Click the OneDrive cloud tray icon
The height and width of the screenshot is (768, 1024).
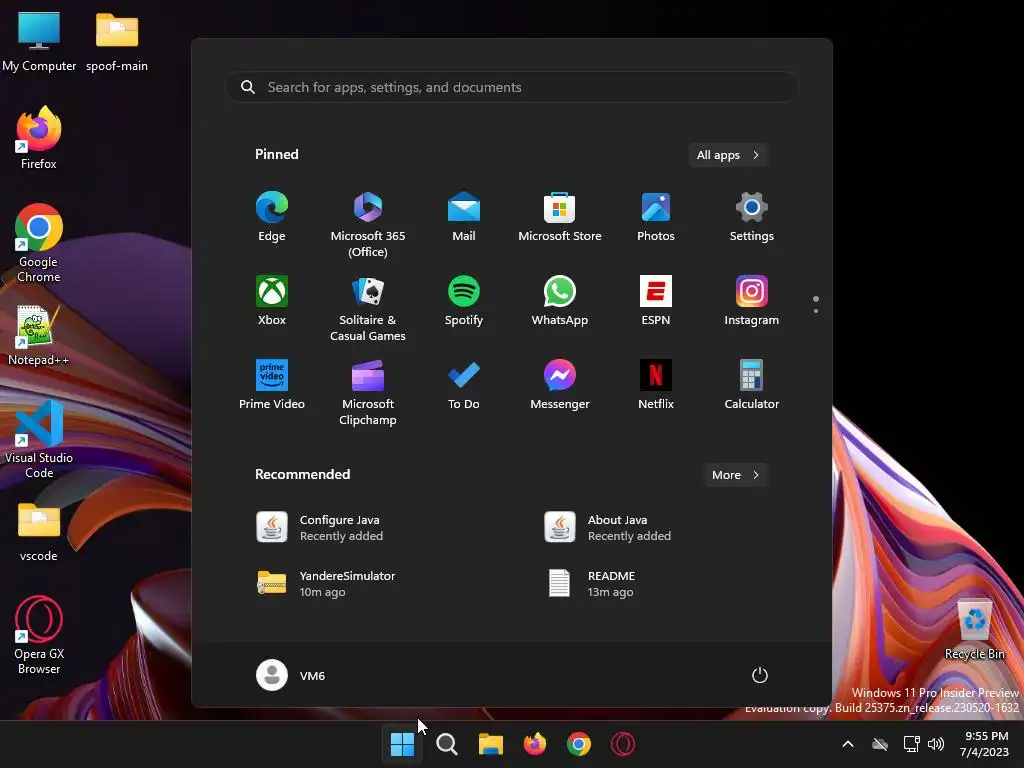(x=880, y=744)
